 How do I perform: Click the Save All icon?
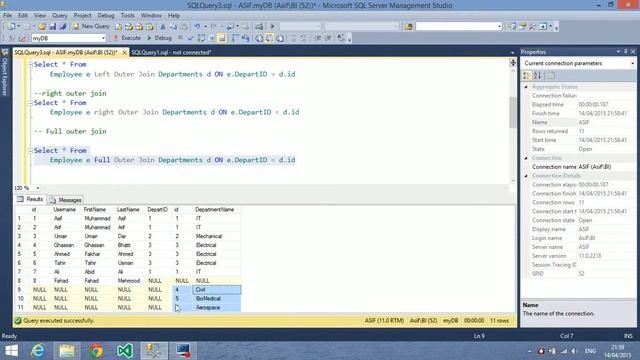point(63,27)
